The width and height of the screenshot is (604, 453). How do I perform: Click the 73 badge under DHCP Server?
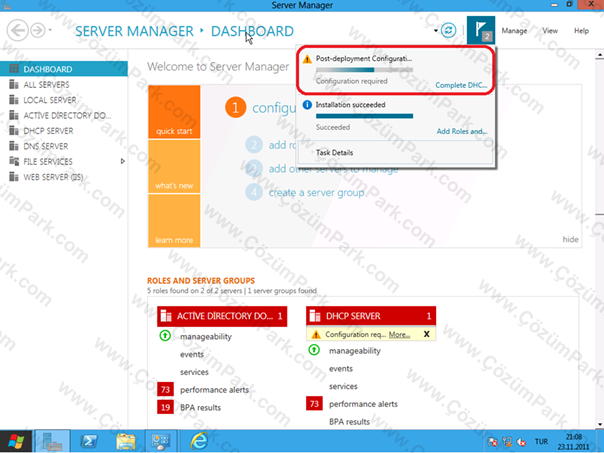point(314,404)
